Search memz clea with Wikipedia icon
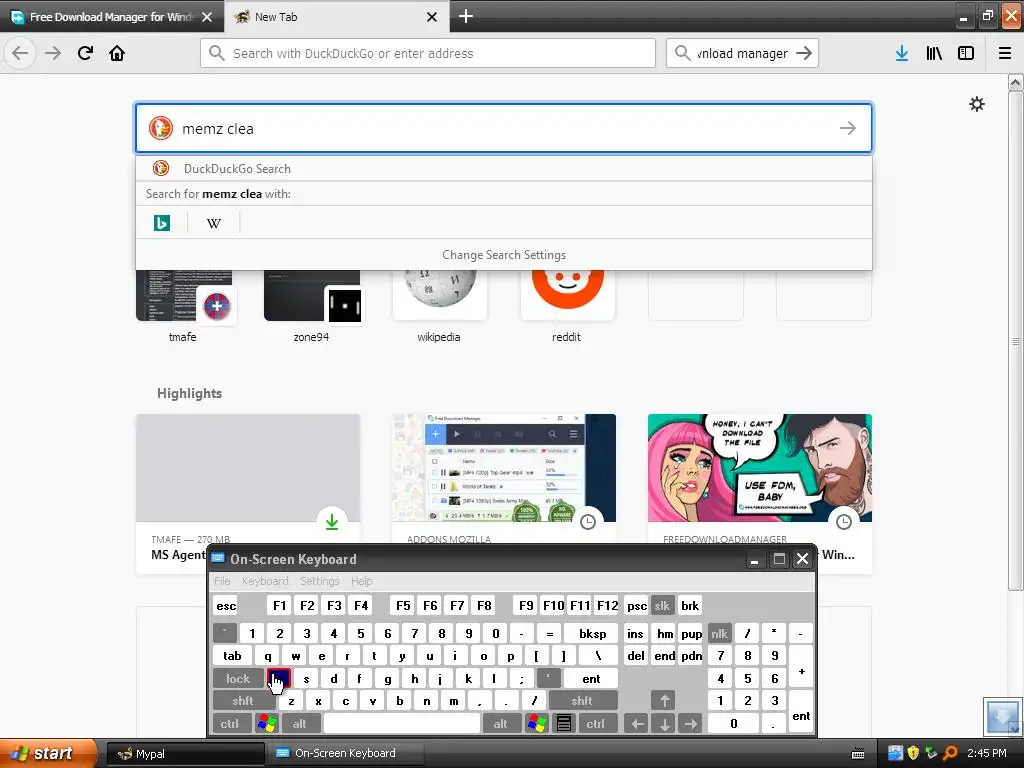The width and height of the screenshot is (1024, 768). (x=214, y=223)
